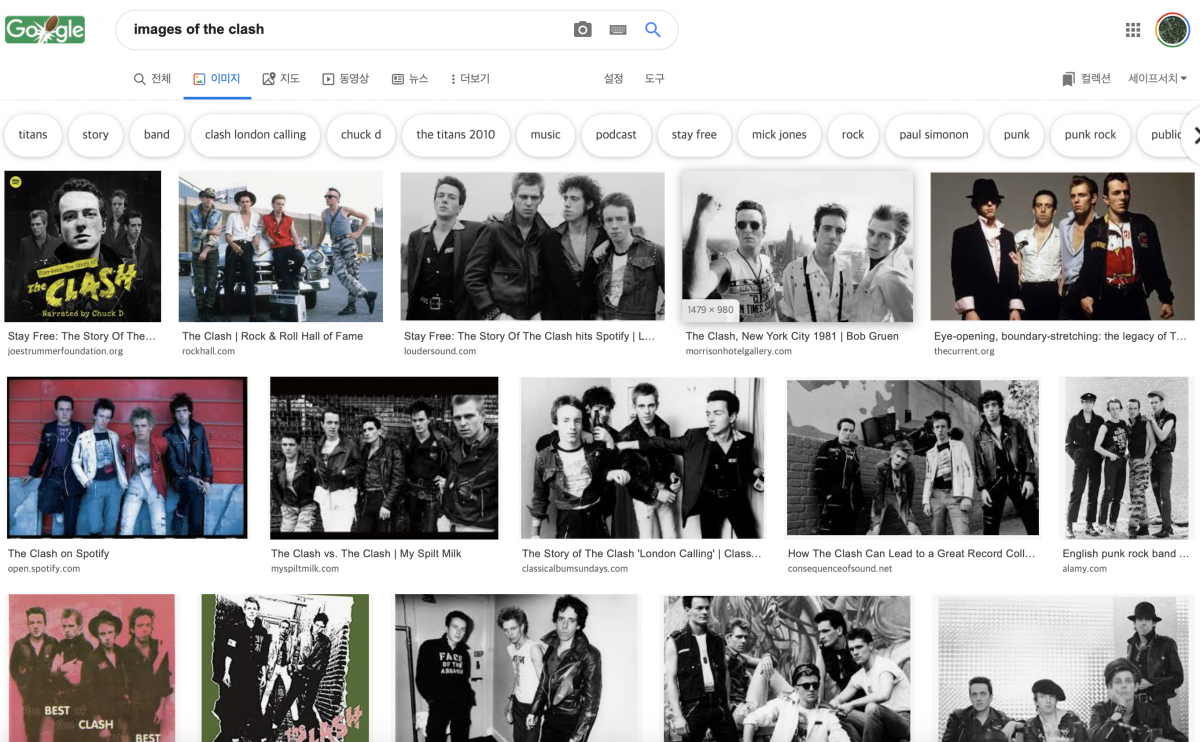Switch to the 지도 tab
Screen dimensions: 1200x742
pos(281,79)
